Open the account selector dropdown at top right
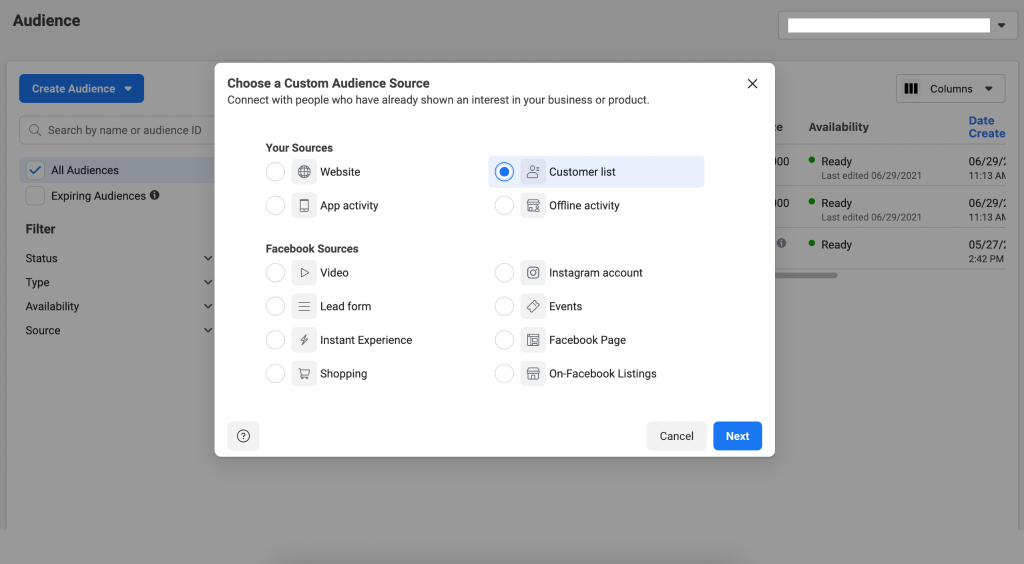Viewport: 1024px width, 564px height. pos(897,25)
